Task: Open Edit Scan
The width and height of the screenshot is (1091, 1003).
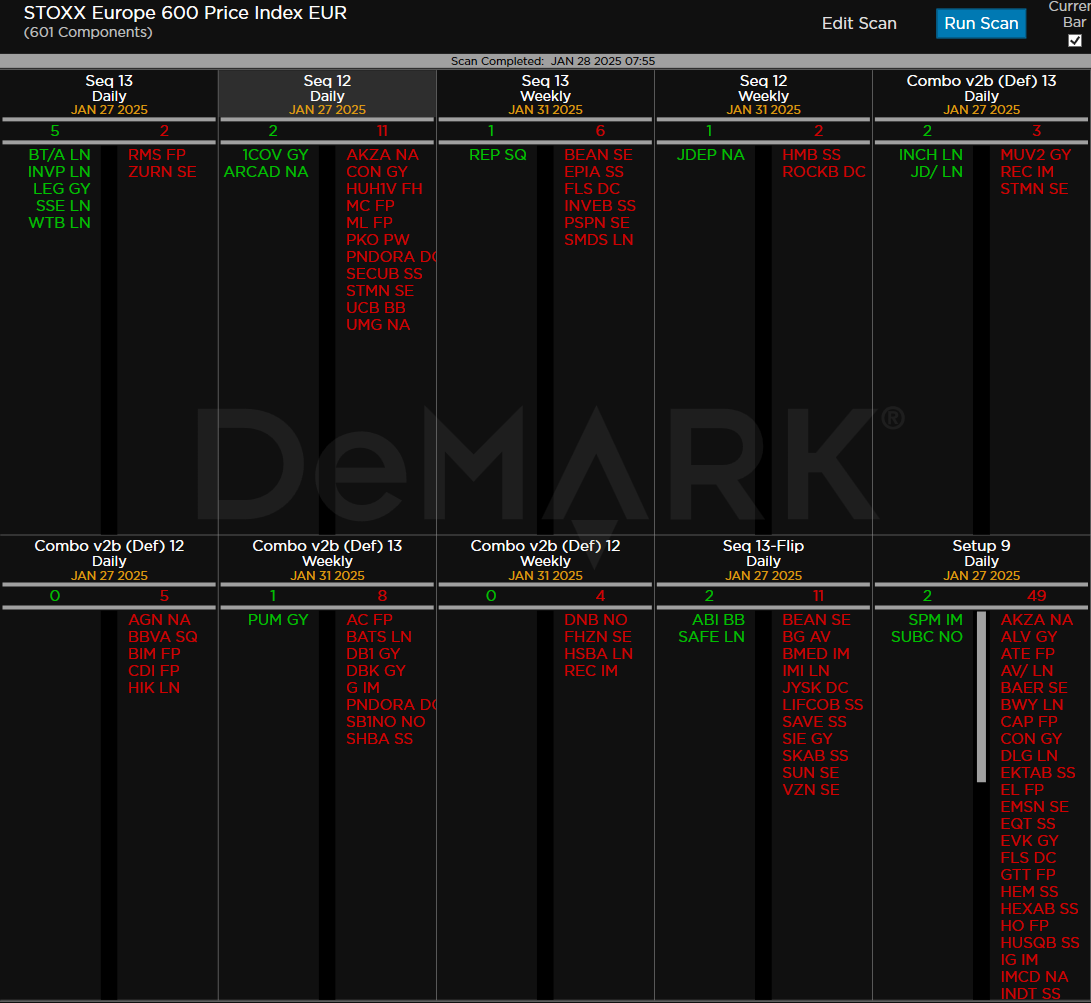Action: tap(859, 24)
